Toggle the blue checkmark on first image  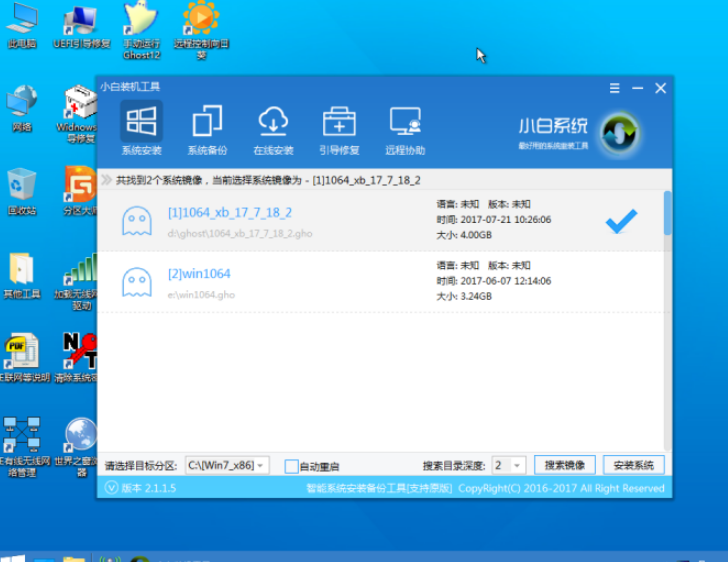click(x=621, y=221)
